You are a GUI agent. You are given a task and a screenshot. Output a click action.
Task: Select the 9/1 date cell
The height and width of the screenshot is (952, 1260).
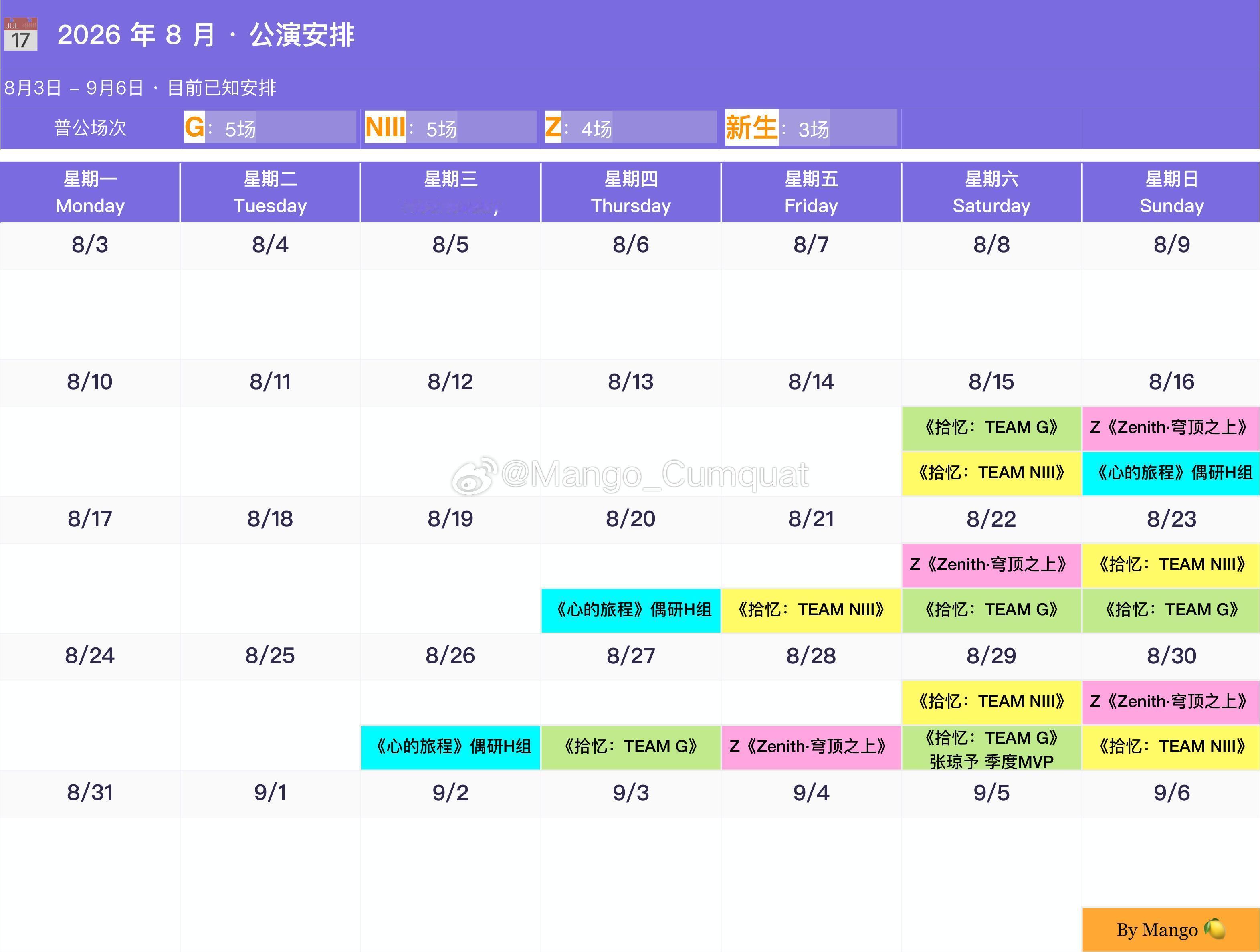pyautogui.click(x=270, y=794)
